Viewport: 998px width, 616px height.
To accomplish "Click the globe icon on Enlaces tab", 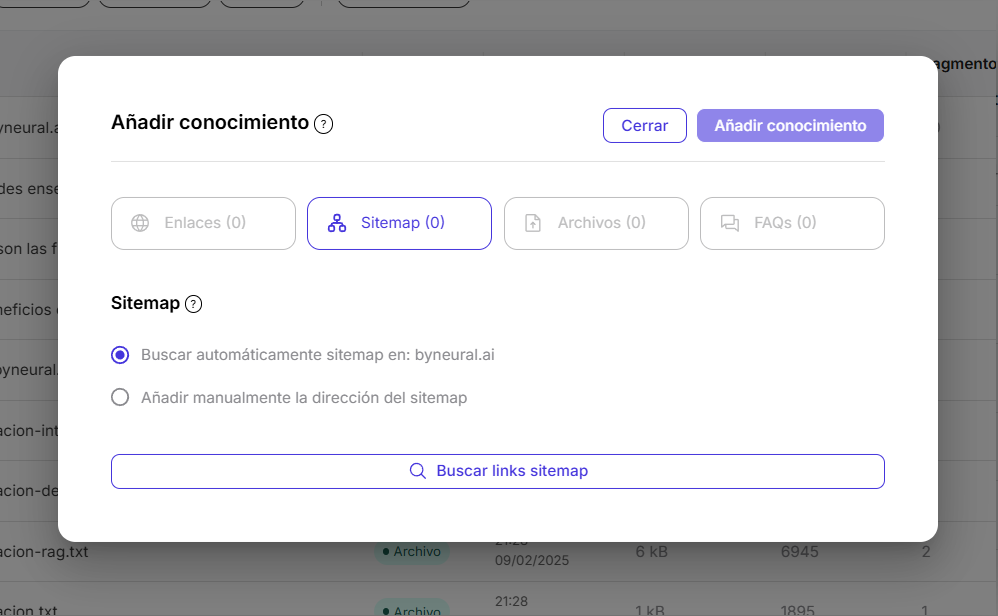I will click(x=141, y=223).
